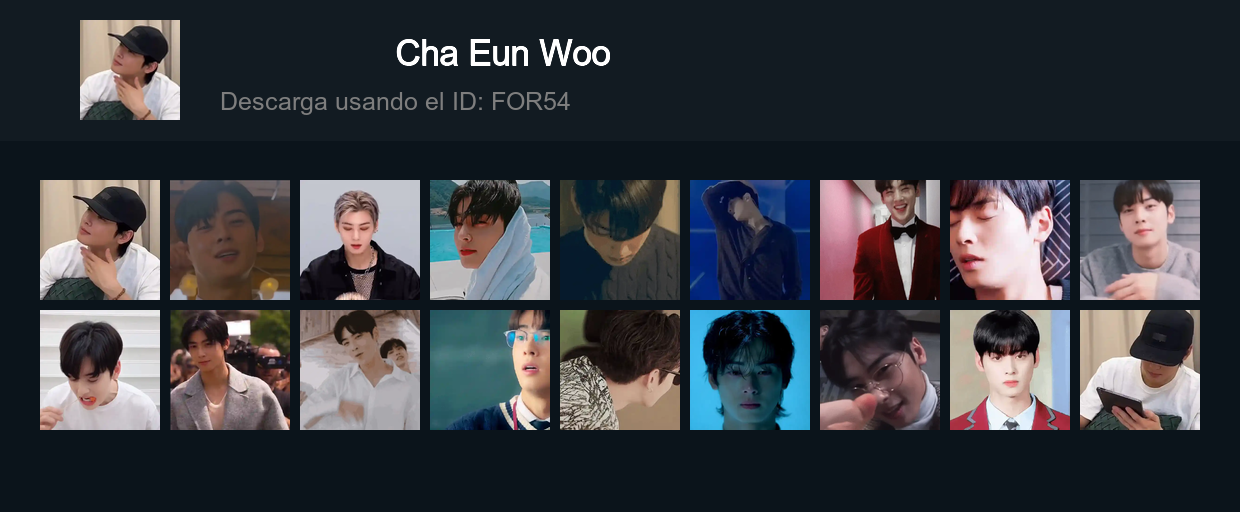This screenshot has width=1240, height=512.
Task: Open the sticker with dark knit sweater, head down
Action: (620, 240)
